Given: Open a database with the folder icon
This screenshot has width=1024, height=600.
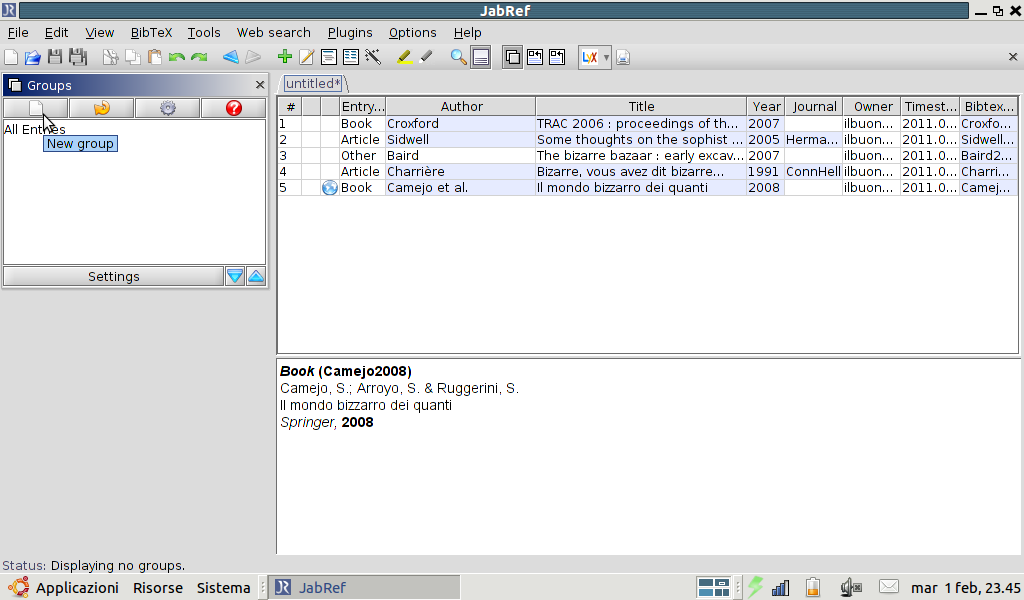Looking at the screenshot, I should (x=33, y=57).
